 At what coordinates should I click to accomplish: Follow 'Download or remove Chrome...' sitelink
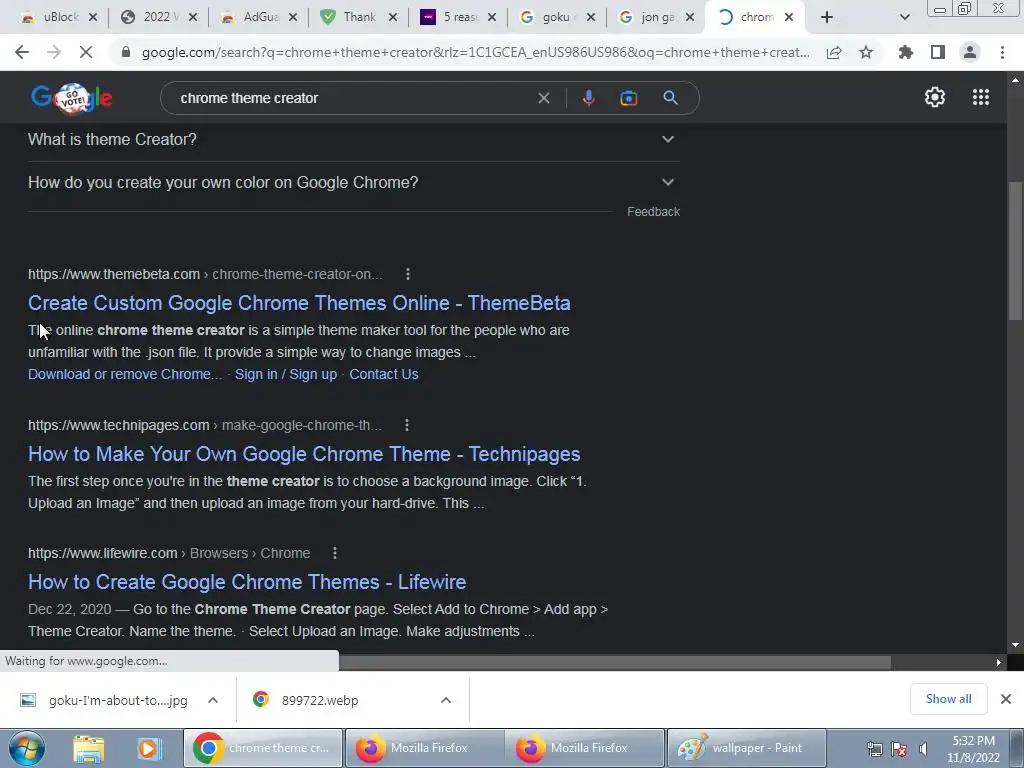point(125,374)
